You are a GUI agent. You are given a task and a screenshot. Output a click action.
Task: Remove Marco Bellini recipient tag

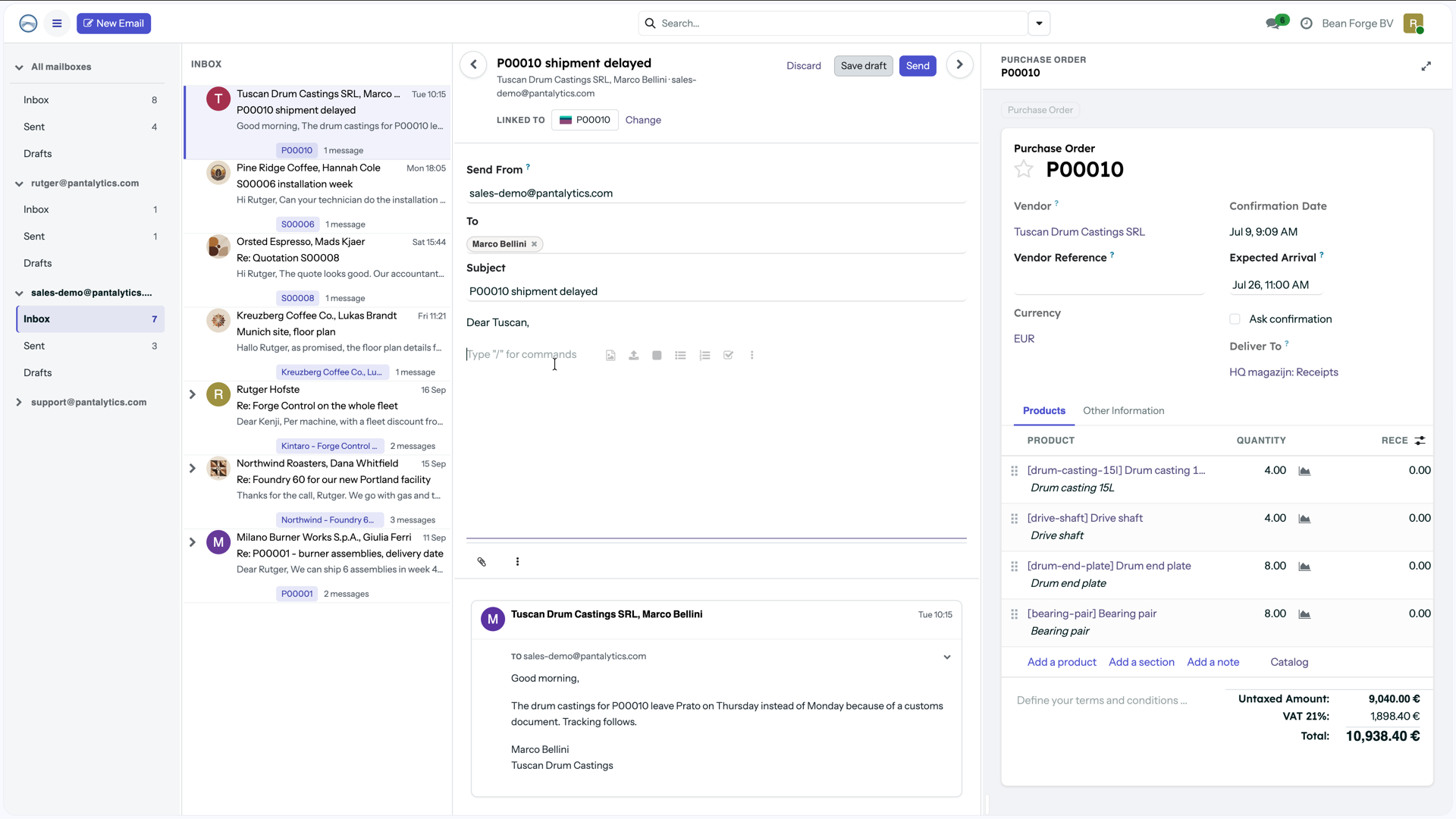[534, 244]
